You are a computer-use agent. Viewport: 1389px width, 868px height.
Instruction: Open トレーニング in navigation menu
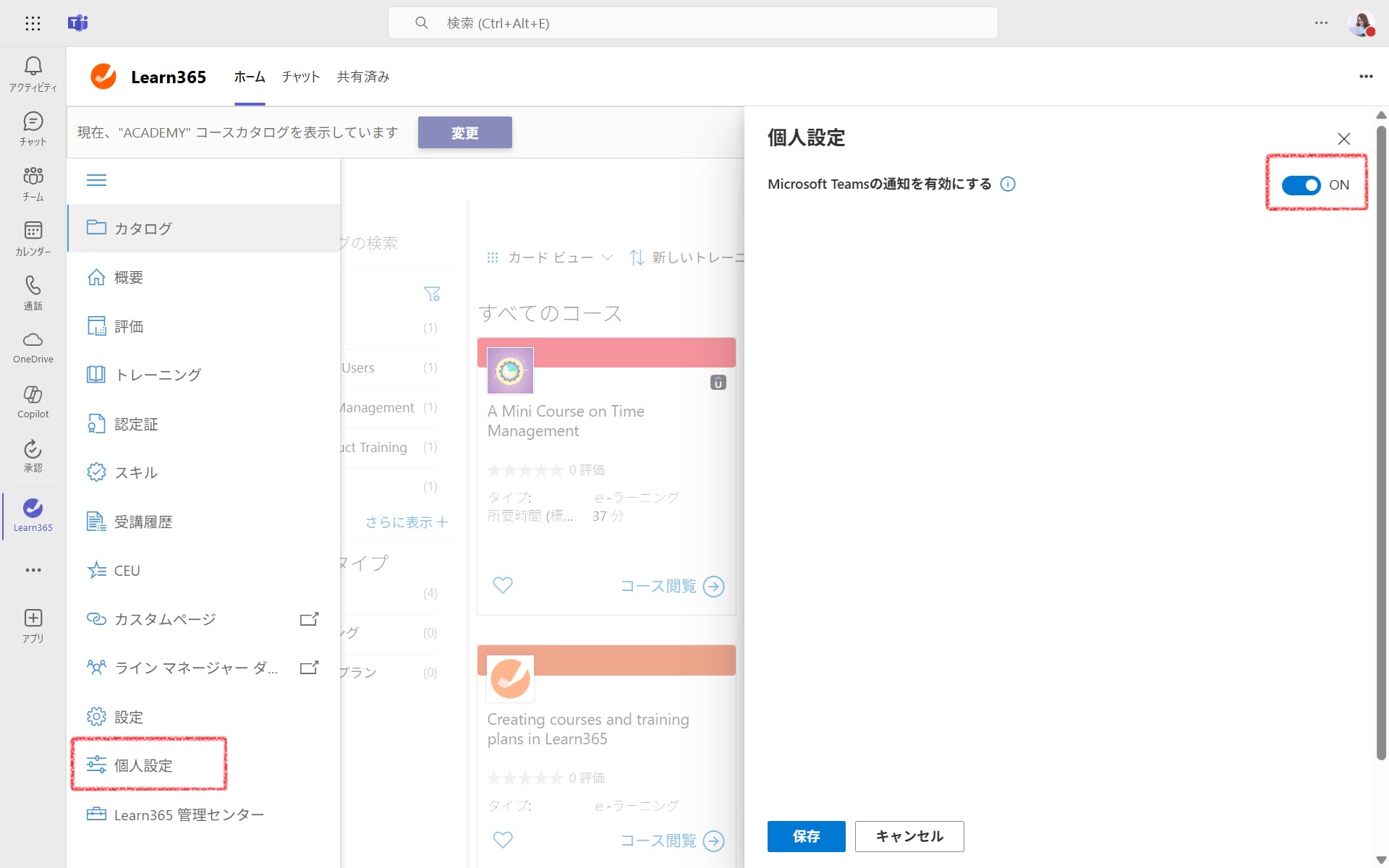pyautogui.click(x=204, y=375)
